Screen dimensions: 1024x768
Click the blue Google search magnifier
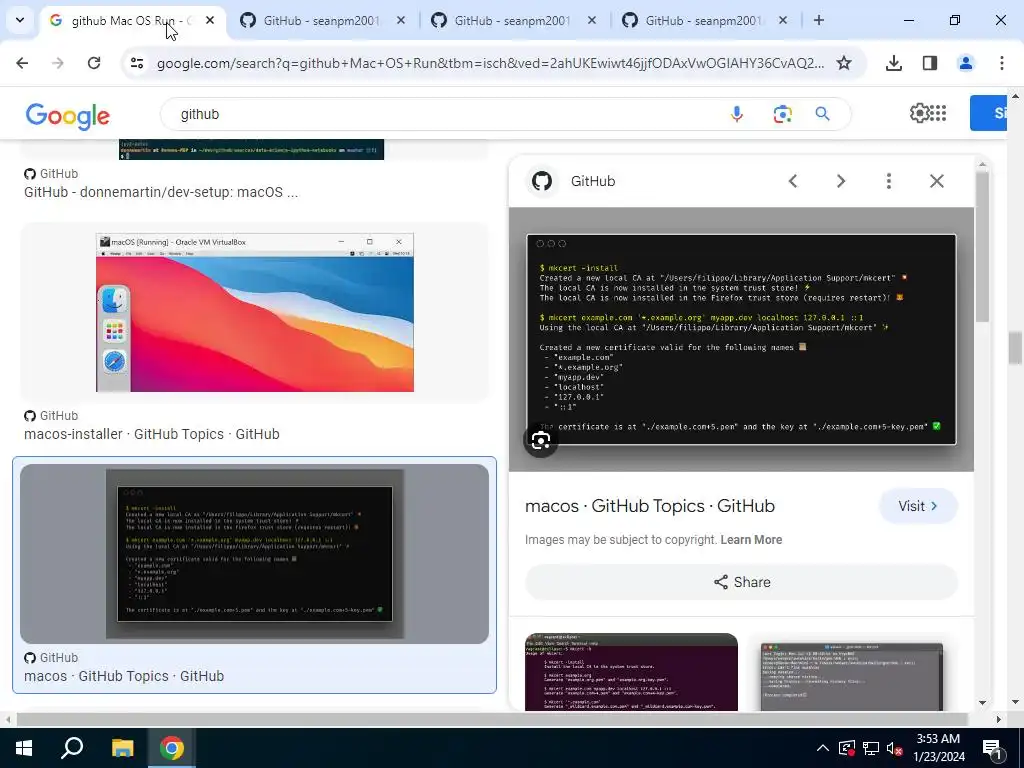click(822, 114)
